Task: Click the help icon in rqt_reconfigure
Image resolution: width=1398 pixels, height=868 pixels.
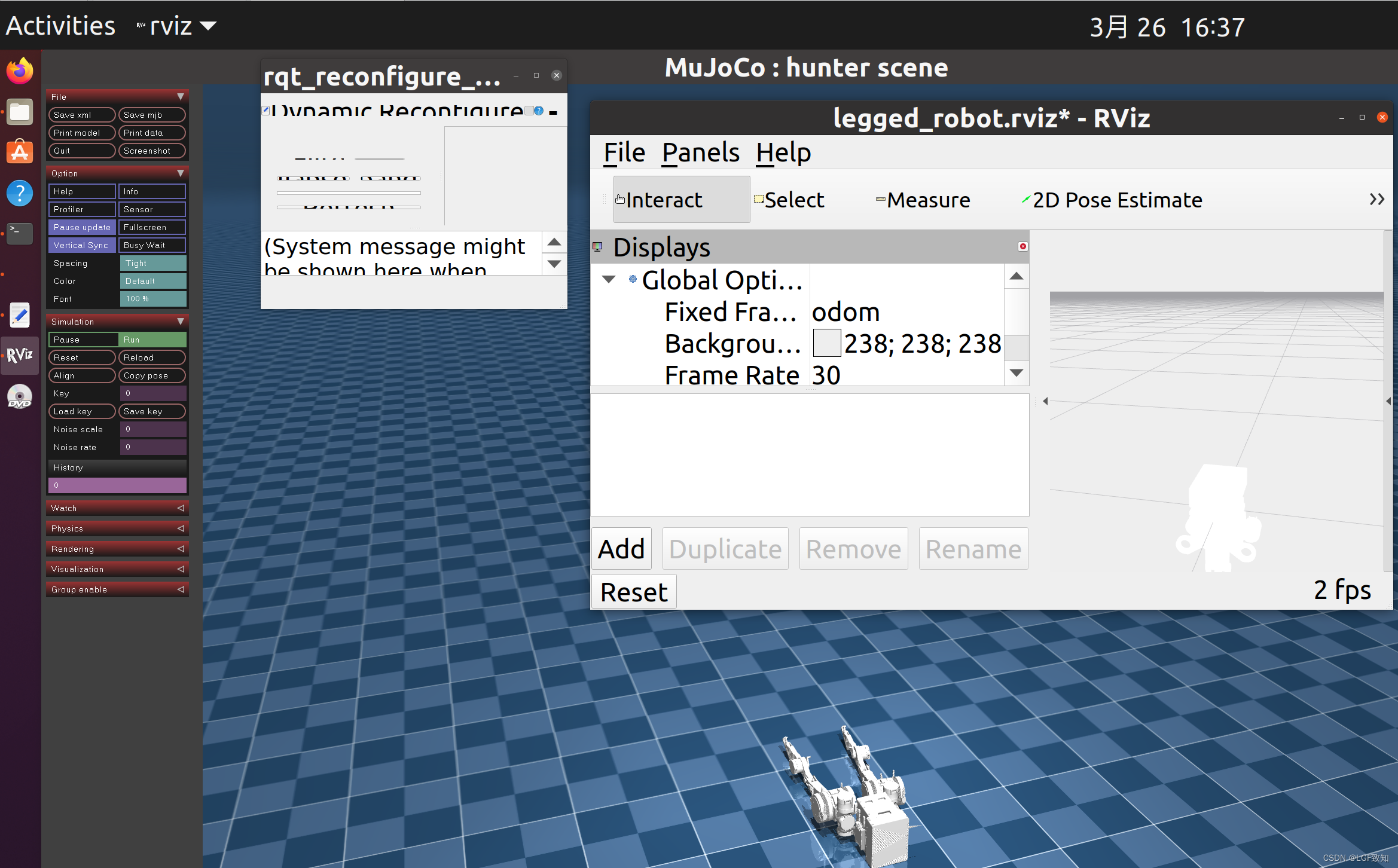Action: [539, 111]
